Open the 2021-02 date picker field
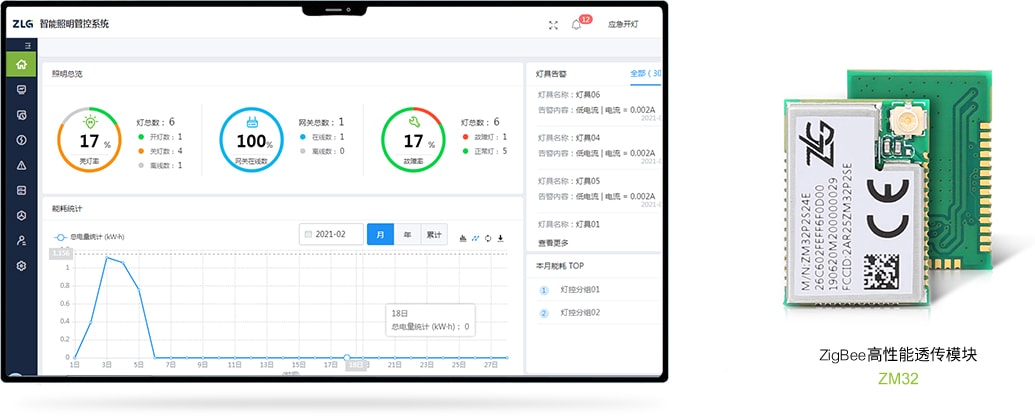The height and width of the screenshot is (418, 1035). tap(331, 234)
